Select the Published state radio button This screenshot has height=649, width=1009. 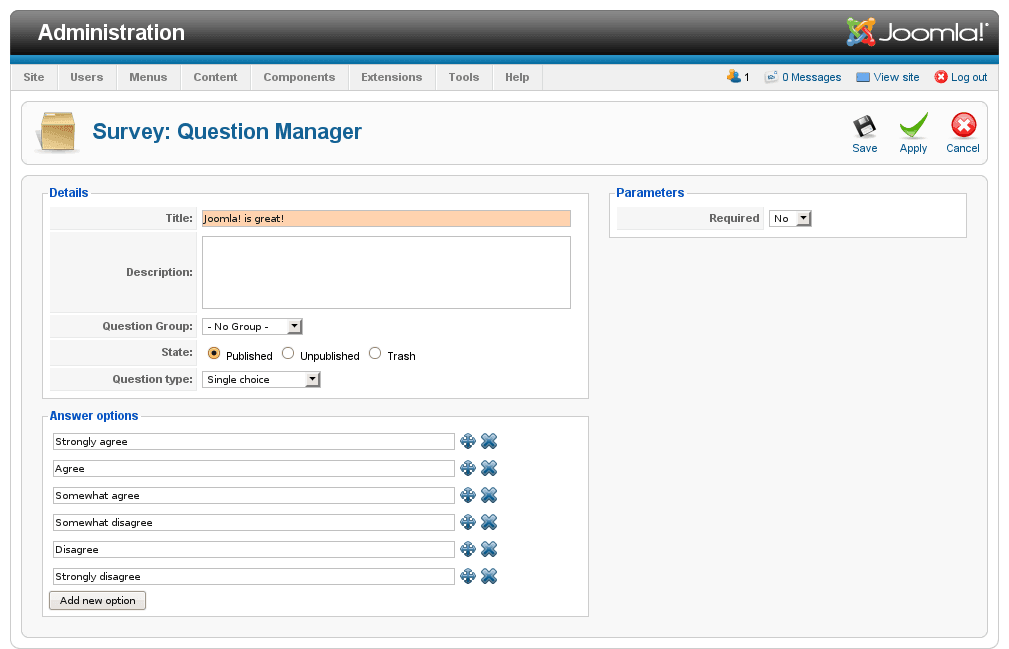pyautogui.click(x=214, y=354)
